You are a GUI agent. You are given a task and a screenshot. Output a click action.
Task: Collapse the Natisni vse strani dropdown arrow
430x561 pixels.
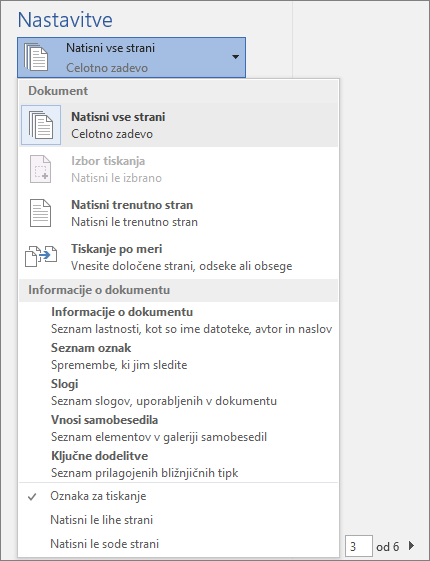pos(235,57)
